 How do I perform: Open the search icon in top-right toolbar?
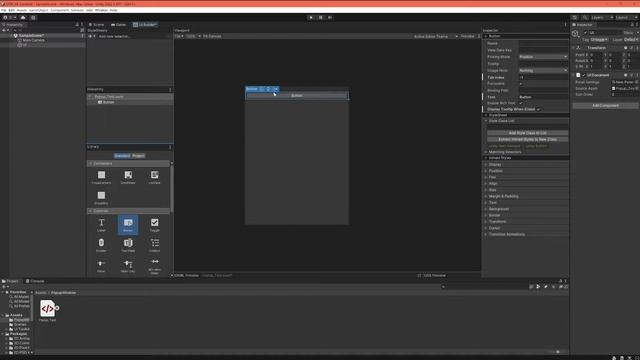[585, 18]
